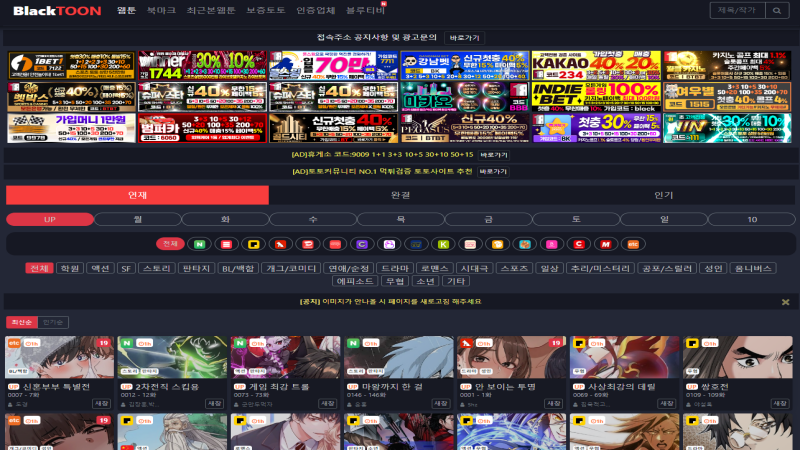Select the green Naver platform icon
This screenshot has height=450, width=800.
(200, 244)
